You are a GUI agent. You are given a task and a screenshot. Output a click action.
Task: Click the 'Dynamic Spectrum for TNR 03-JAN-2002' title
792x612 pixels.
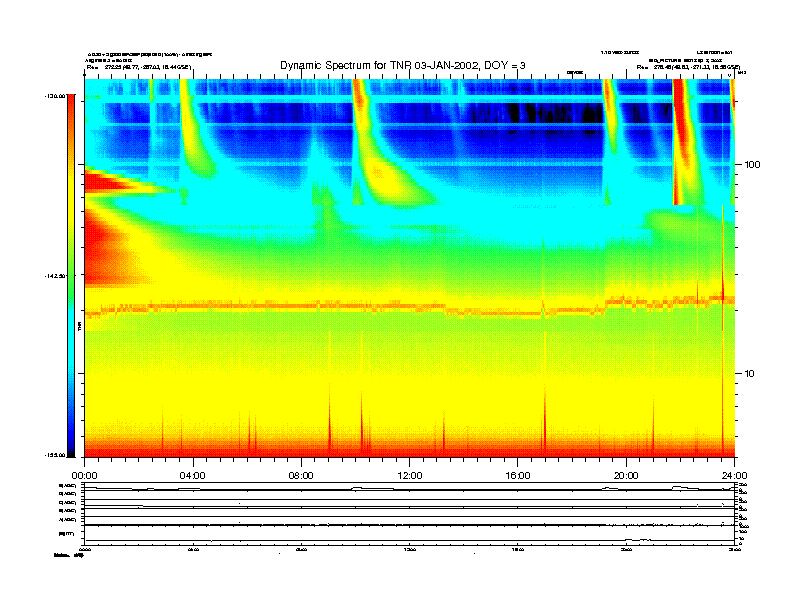(403, 65)
